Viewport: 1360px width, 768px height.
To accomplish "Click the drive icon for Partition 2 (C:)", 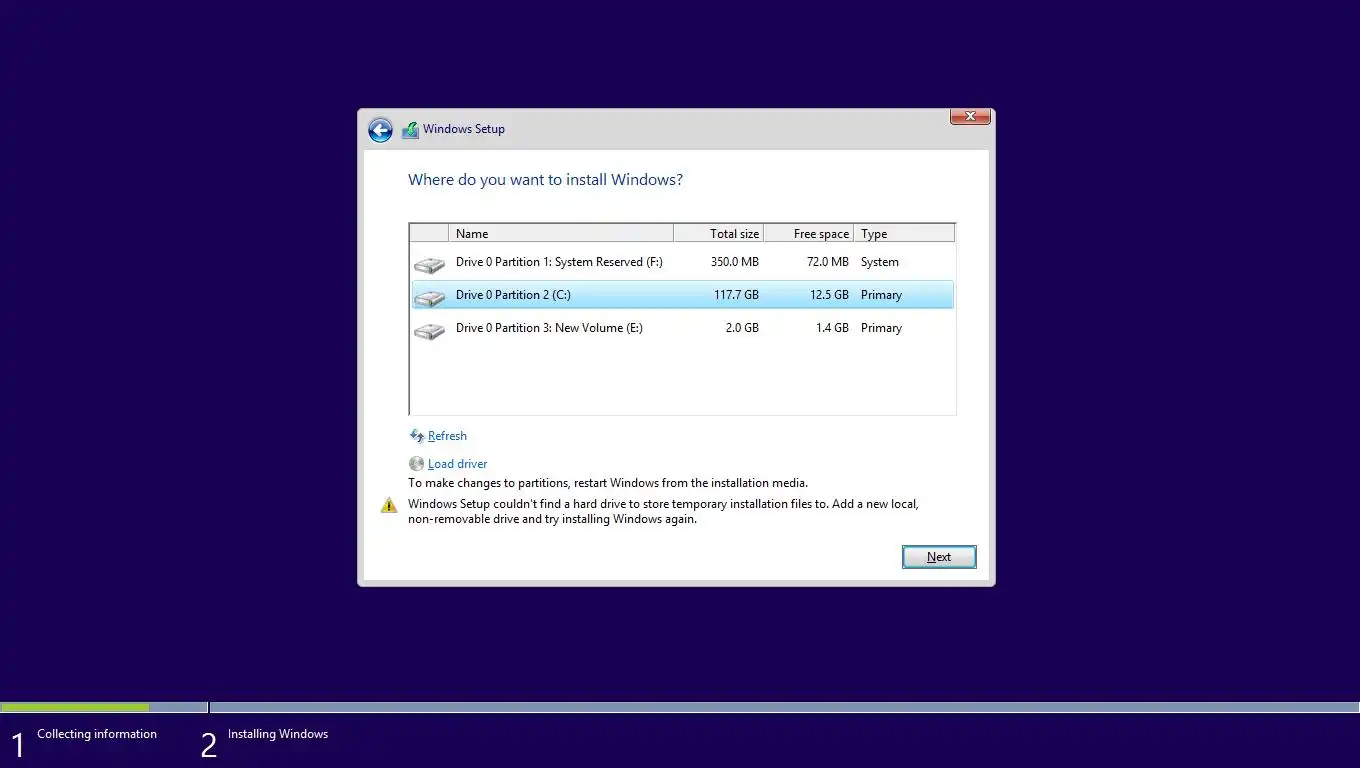I will click(x=429, y=298).
